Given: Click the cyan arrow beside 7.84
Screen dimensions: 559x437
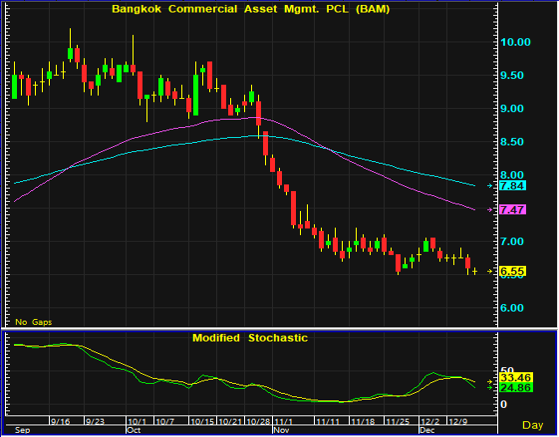Looking at the screenshot, I should 489,186.
